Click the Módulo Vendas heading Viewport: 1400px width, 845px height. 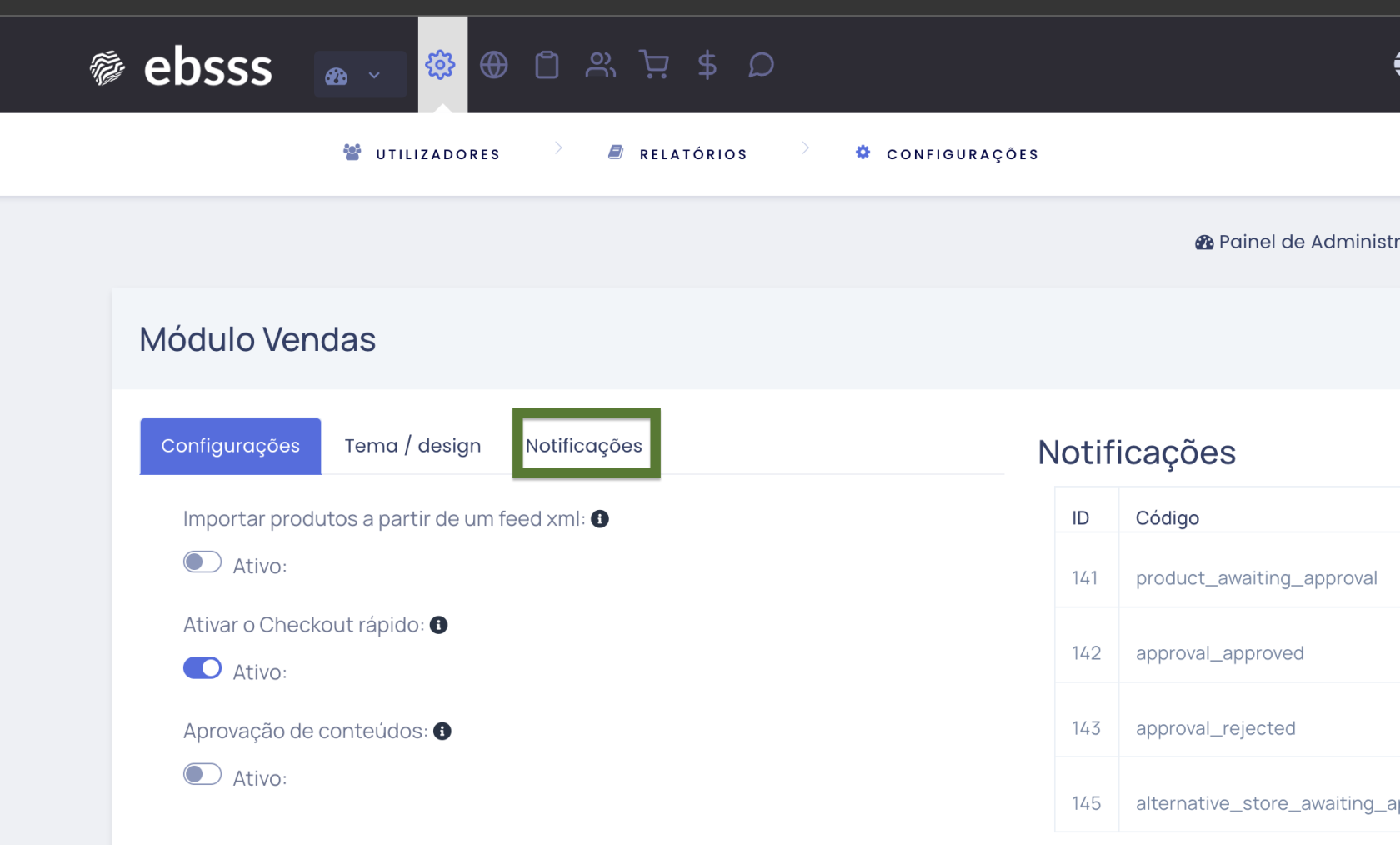(x=257, y=339)
